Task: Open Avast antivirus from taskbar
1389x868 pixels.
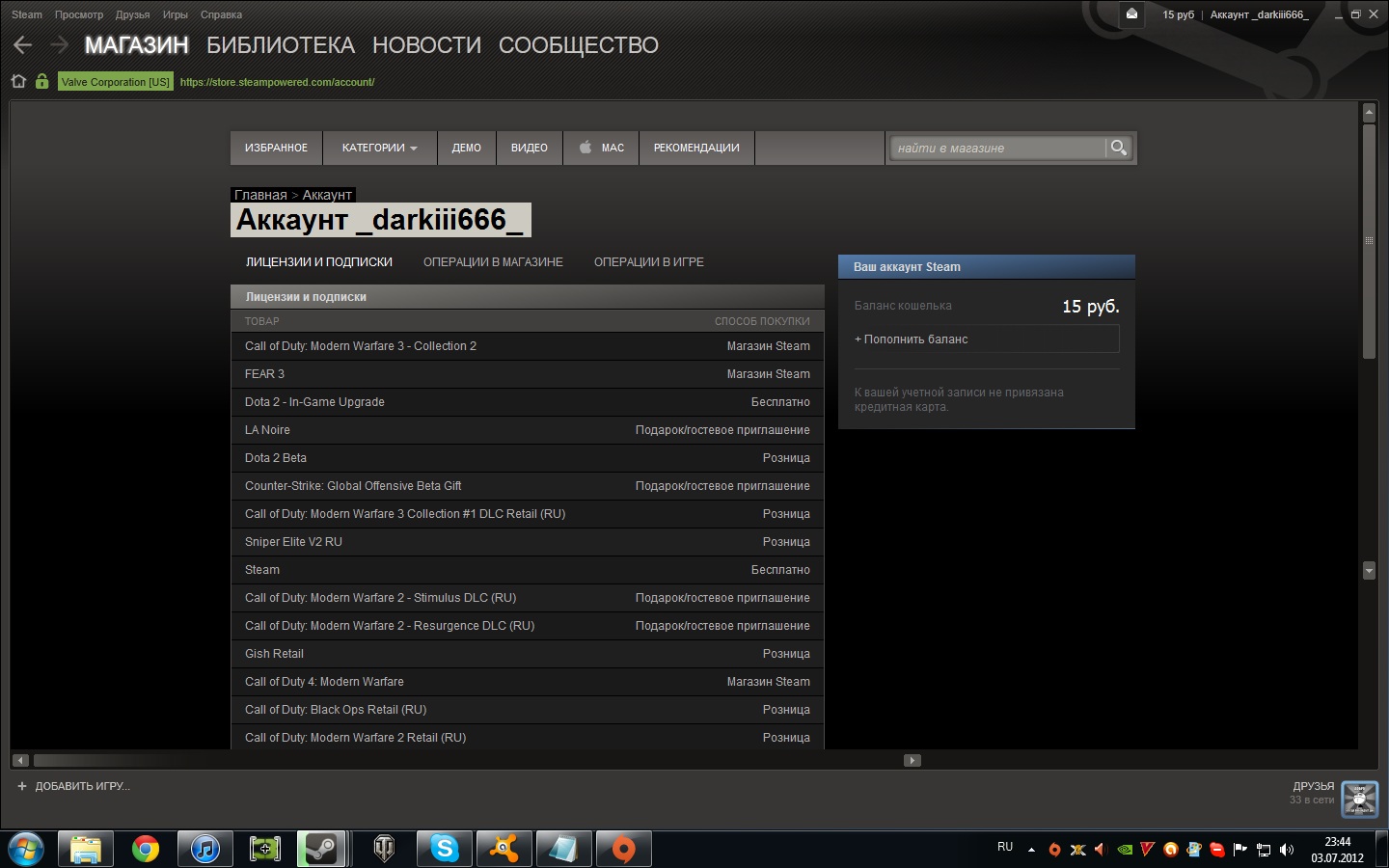Action: coord(504,849)
